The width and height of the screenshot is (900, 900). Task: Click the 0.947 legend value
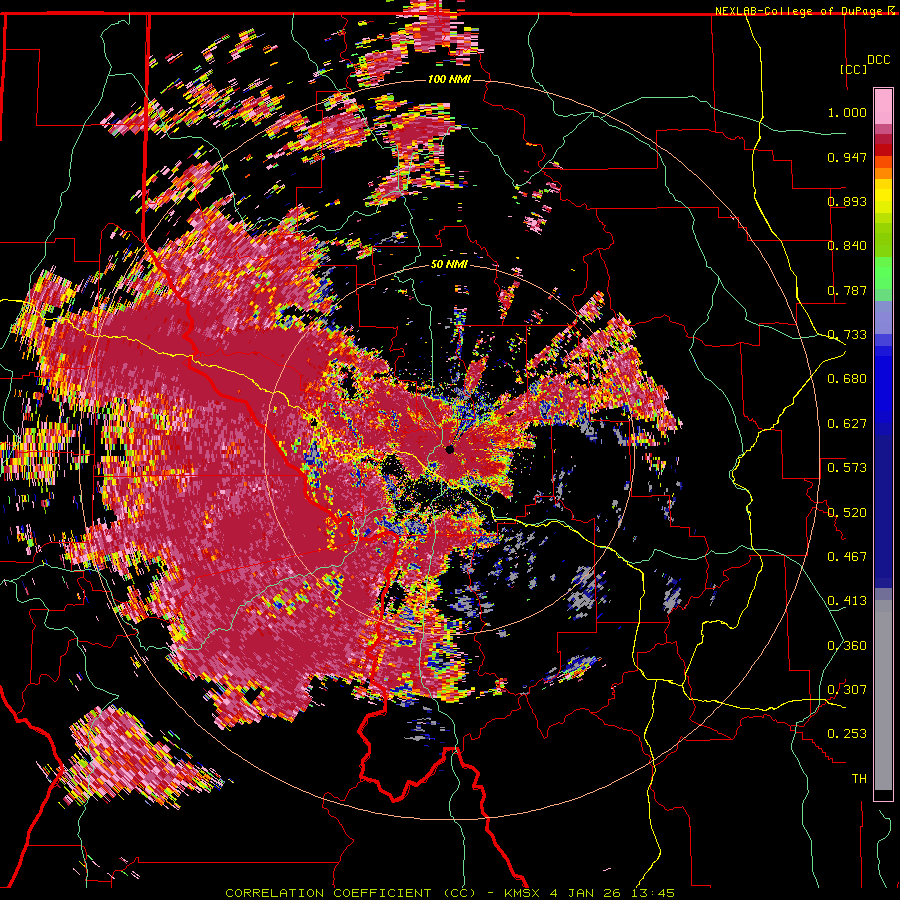847,157
